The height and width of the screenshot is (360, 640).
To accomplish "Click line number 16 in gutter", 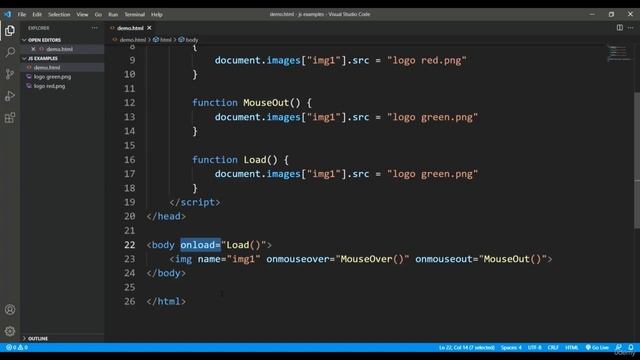I will point(129,160).
